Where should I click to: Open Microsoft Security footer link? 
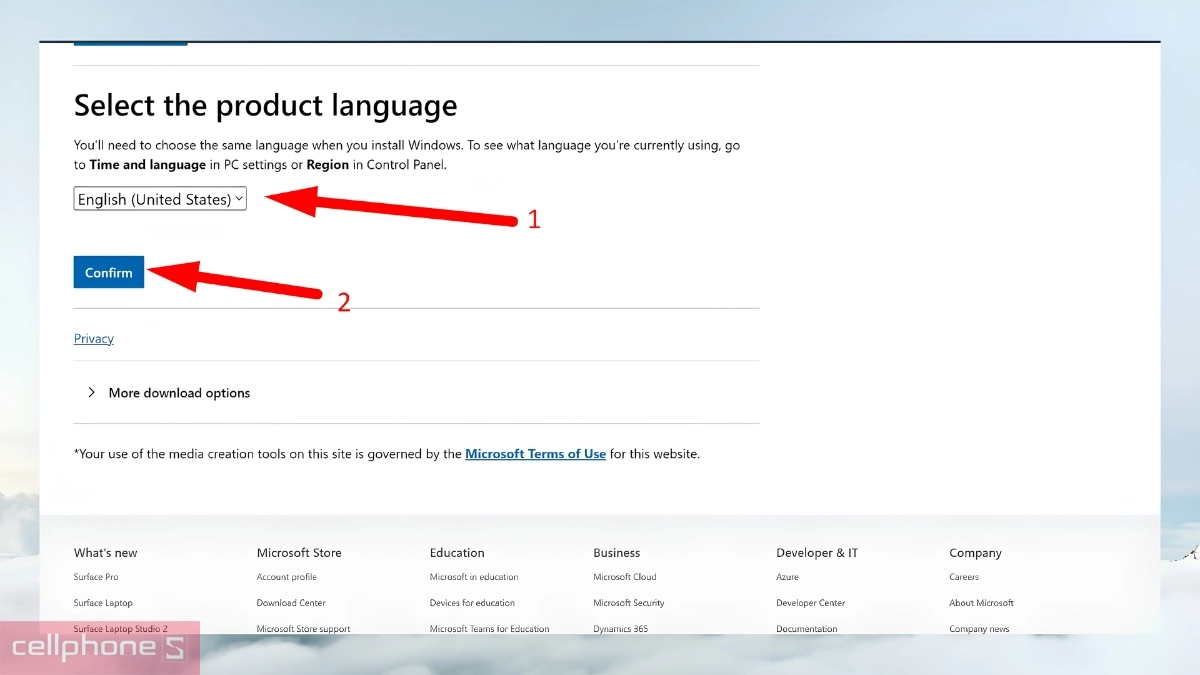pos(629,603)
